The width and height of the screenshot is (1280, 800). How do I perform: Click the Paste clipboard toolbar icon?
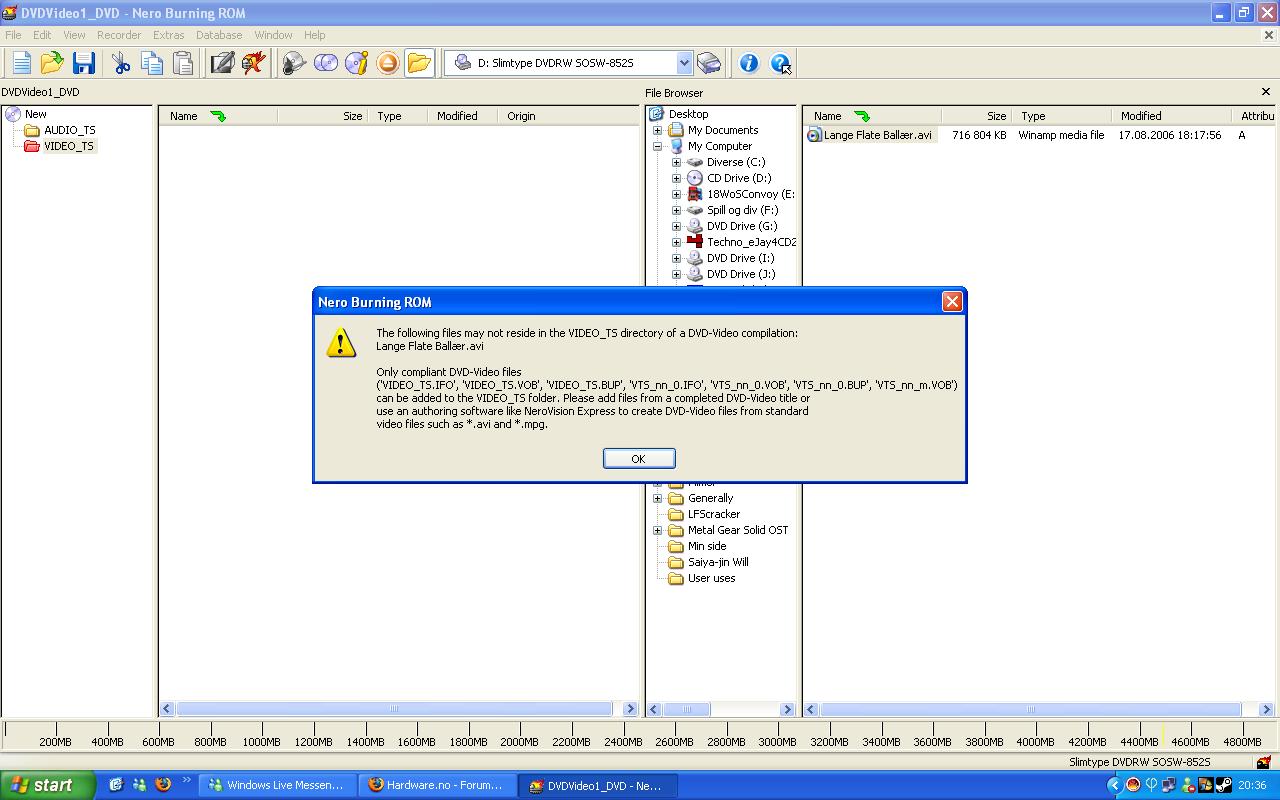183,63
